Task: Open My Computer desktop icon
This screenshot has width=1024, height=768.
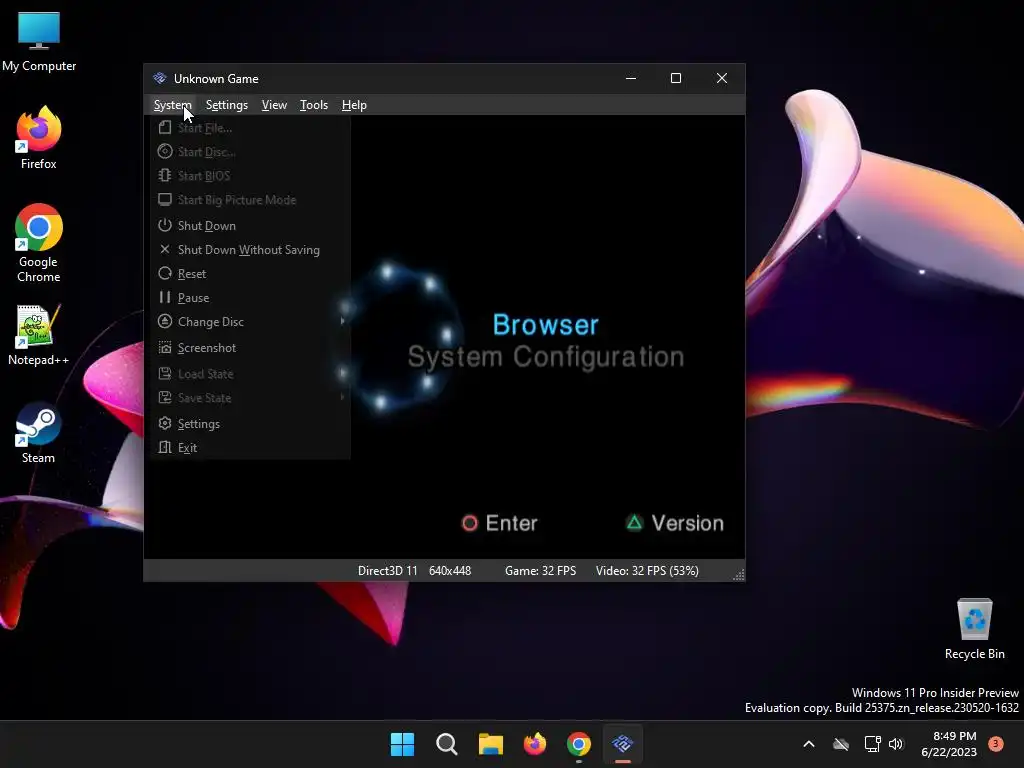Action: (x=39, y=42)
